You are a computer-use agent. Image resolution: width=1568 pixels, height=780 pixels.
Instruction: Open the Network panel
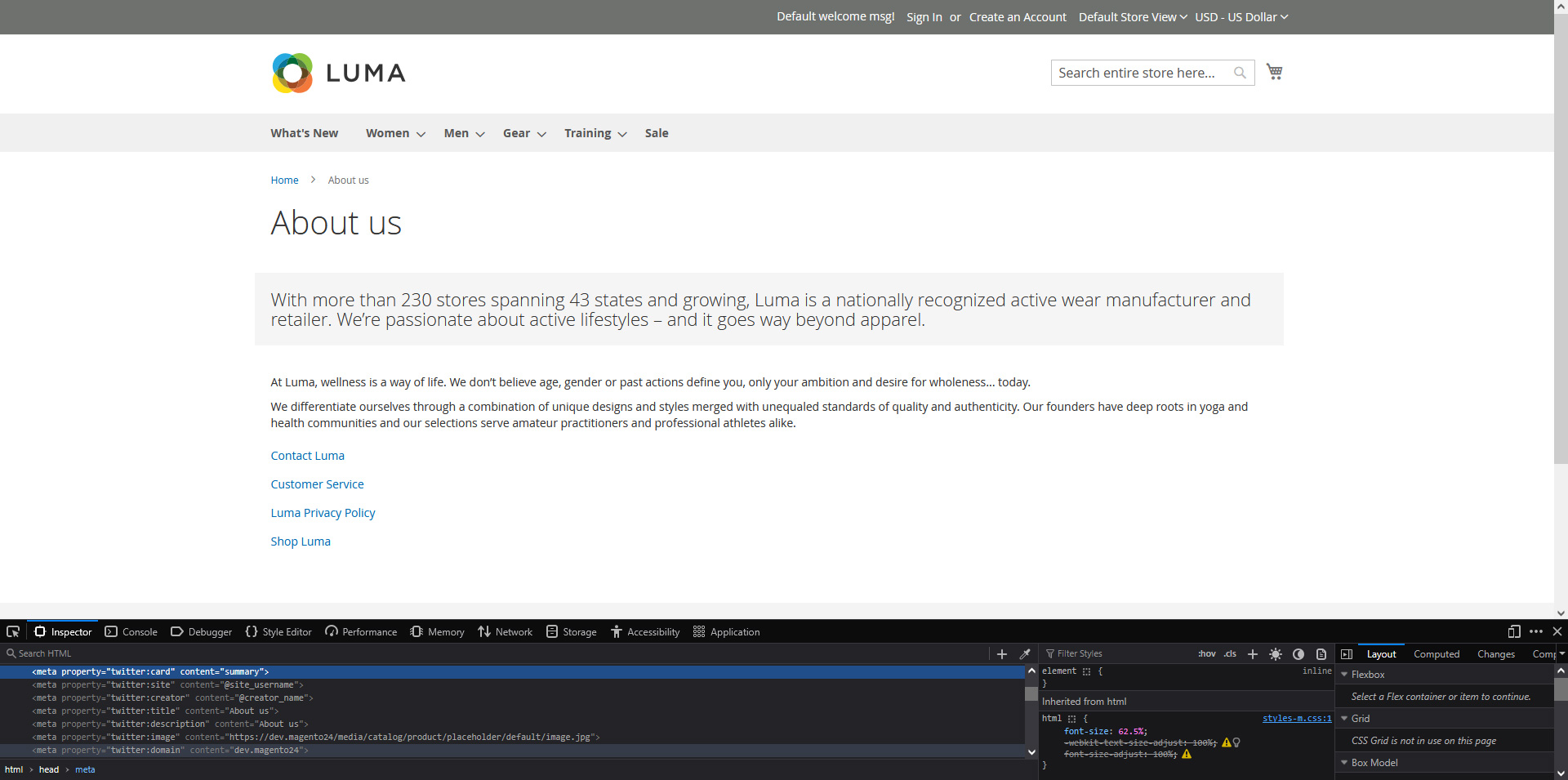[505, 631]
